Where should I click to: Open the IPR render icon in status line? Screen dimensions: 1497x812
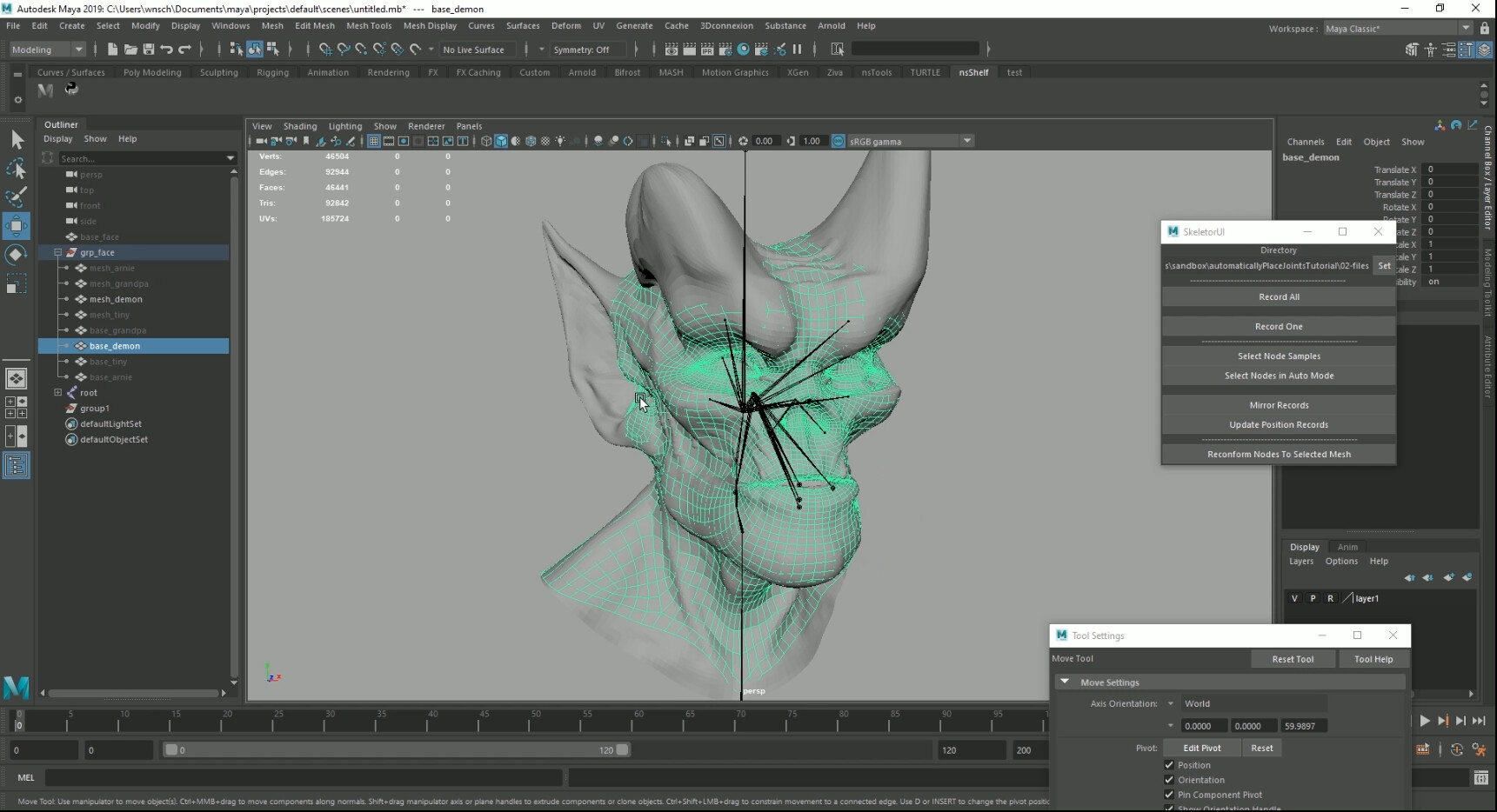707,50
